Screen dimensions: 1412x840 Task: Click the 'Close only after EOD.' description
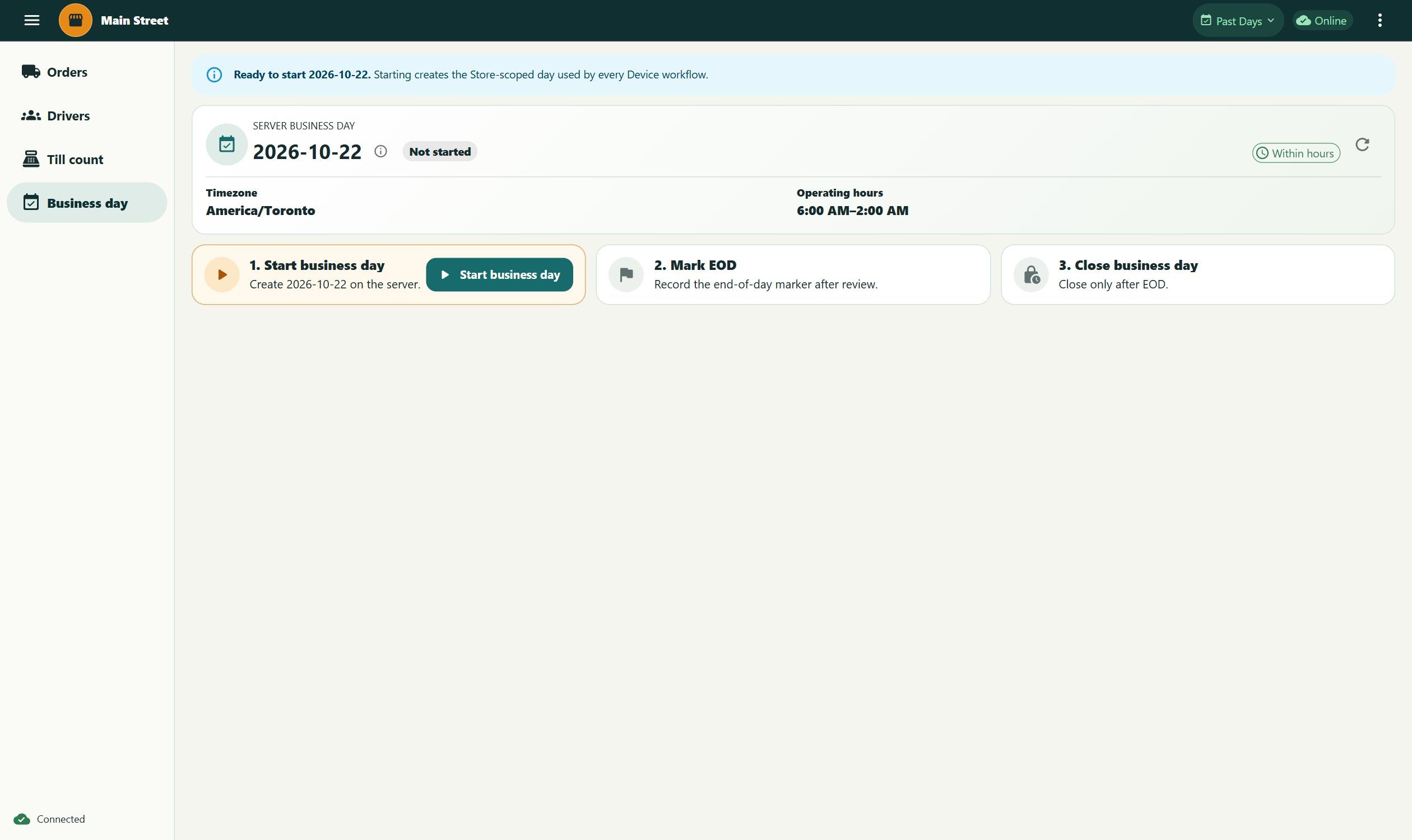coord(1113,284)
